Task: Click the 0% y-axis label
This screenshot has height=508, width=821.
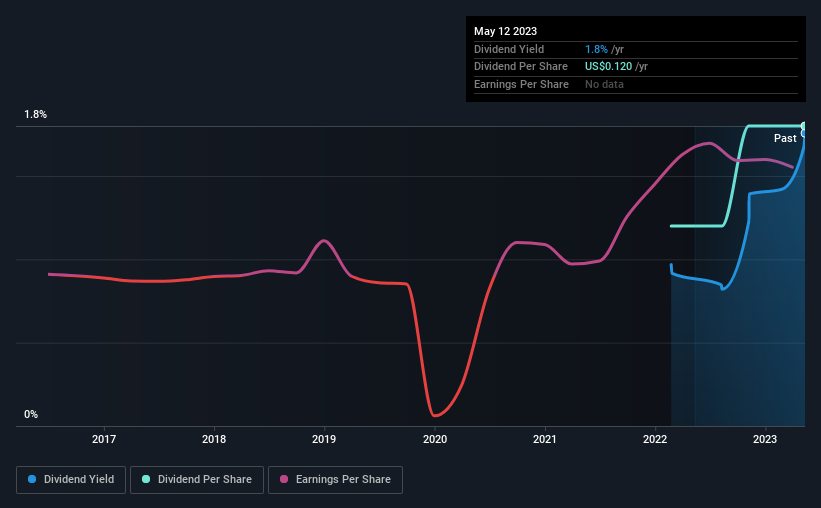Action: [31, 414]
